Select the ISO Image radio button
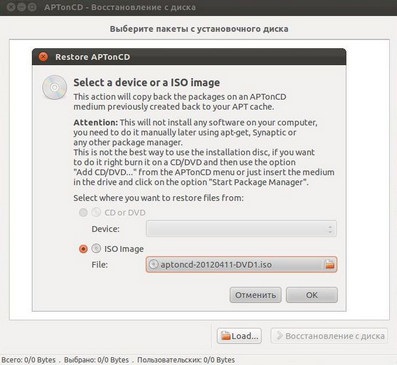Image resolution: width=397 pixels, height=365 pixels. point(83,249)
